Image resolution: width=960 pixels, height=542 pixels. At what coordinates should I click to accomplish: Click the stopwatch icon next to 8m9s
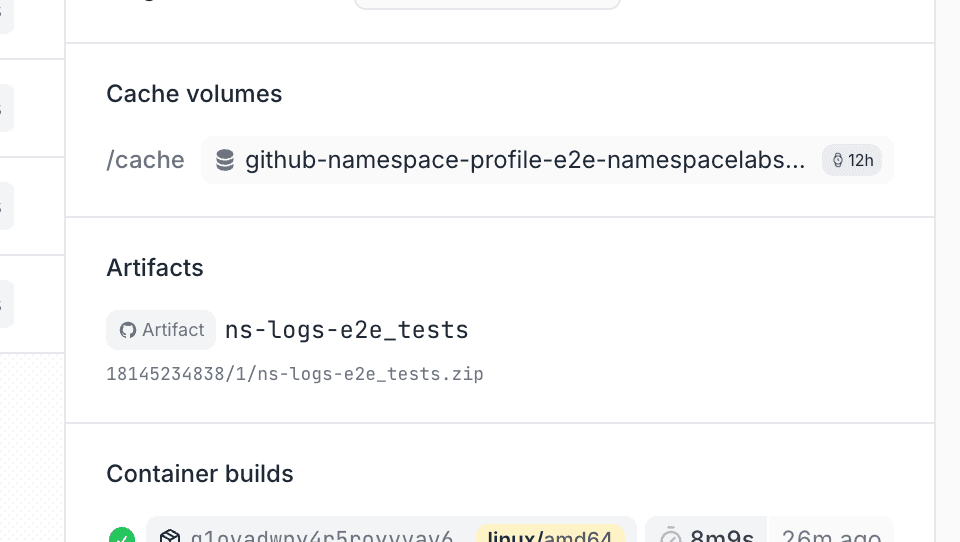(x=671, y=537)
